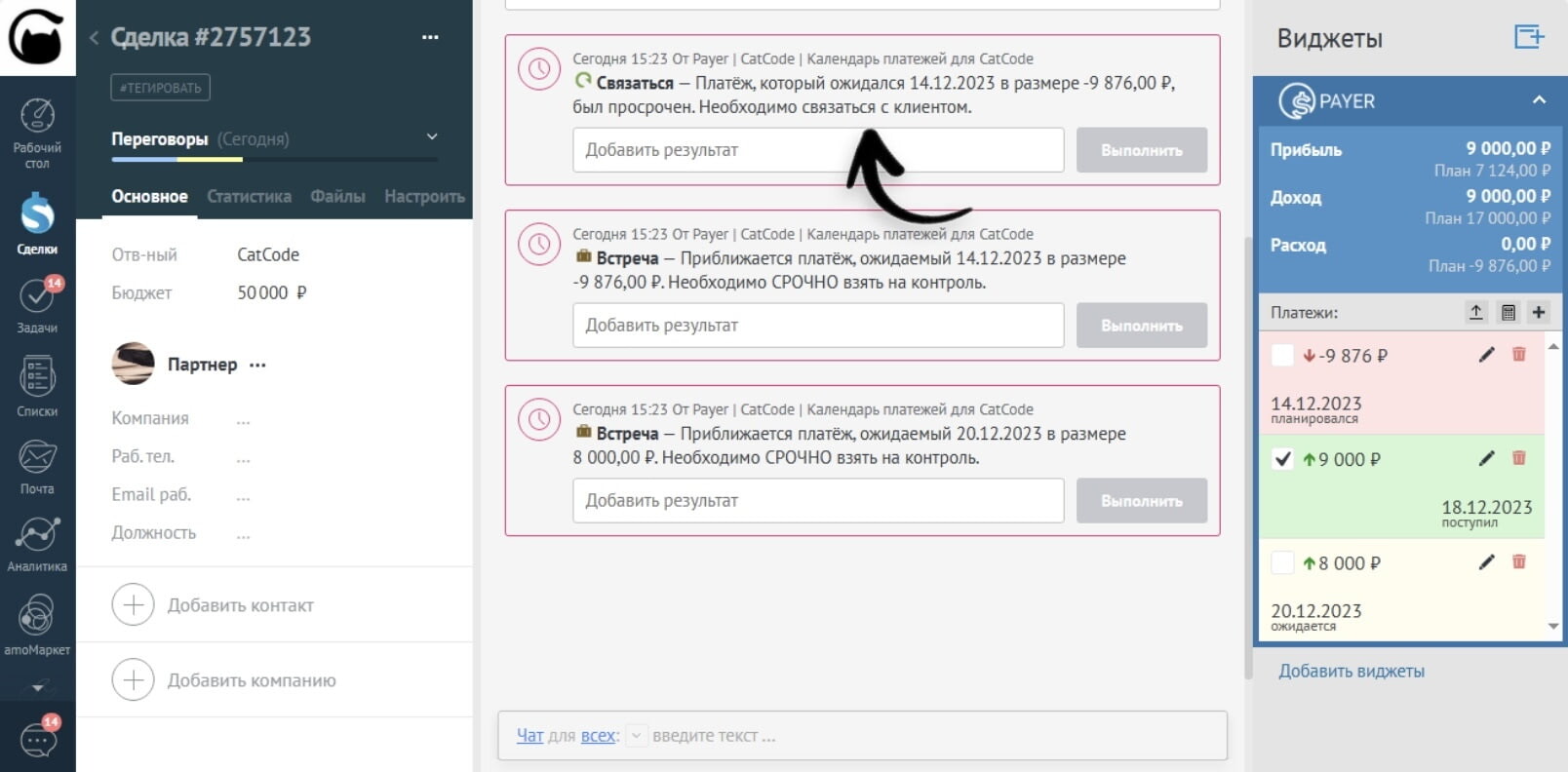Click the Партнер avatar photo
Viewport: 1568px width, 772px height.
(x=134, y=364)
